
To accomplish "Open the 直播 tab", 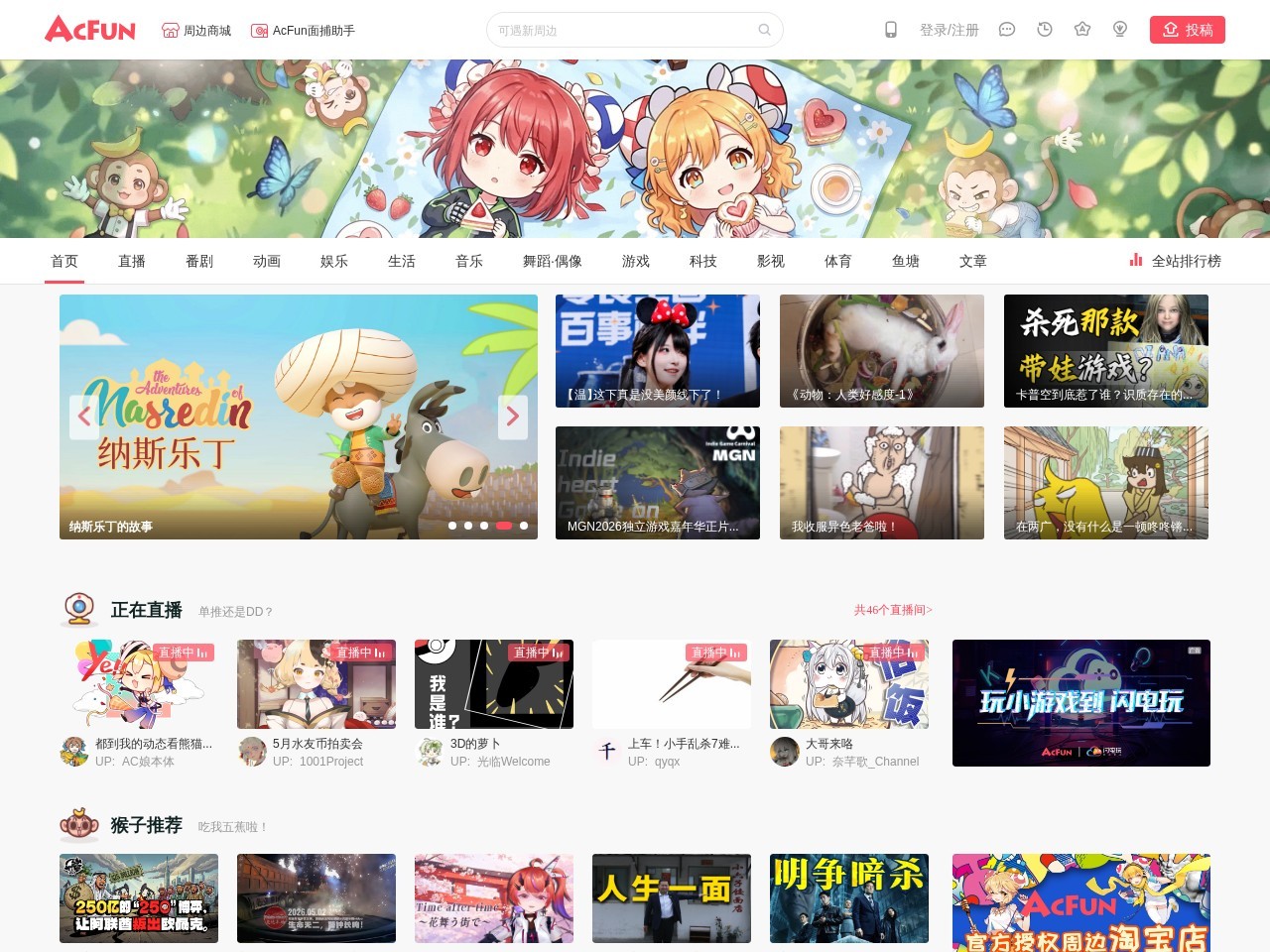I will tap(132, 261).
